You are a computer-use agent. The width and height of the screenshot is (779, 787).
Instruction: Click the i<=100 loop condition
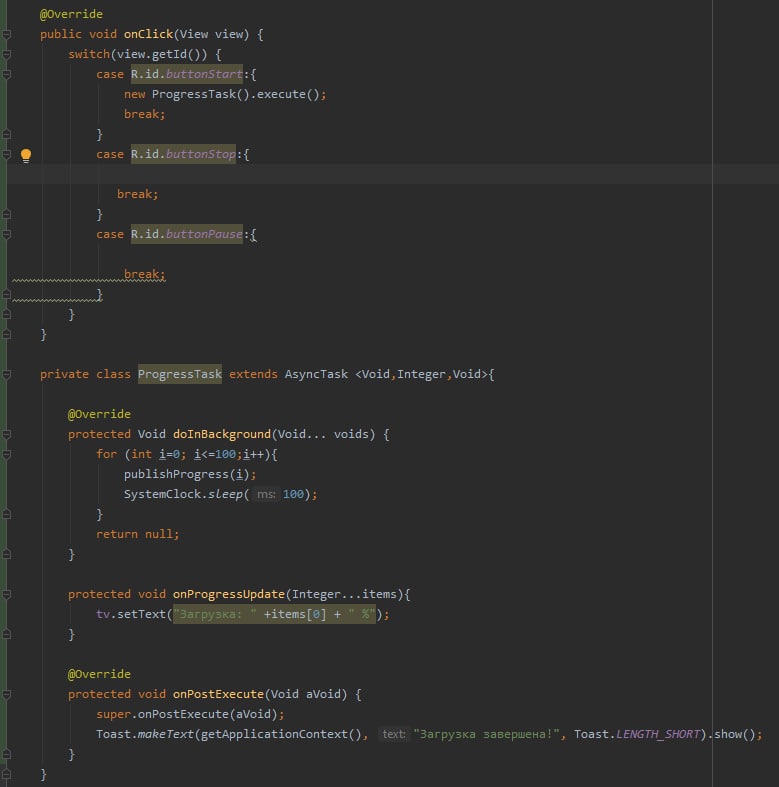(215, 454)
